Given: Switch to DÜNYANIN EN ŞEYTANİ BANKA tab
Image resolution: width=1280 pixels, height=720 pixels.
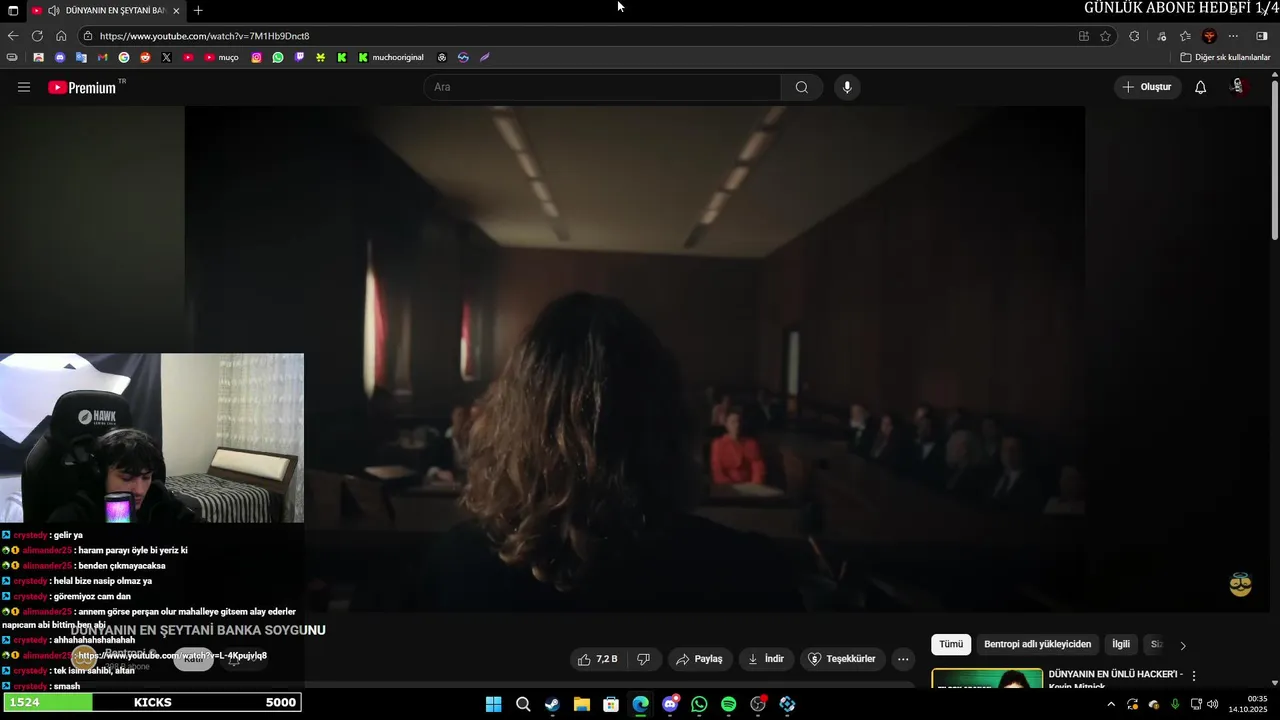Looking at the screenshot, I should click(x=105, y=10).
